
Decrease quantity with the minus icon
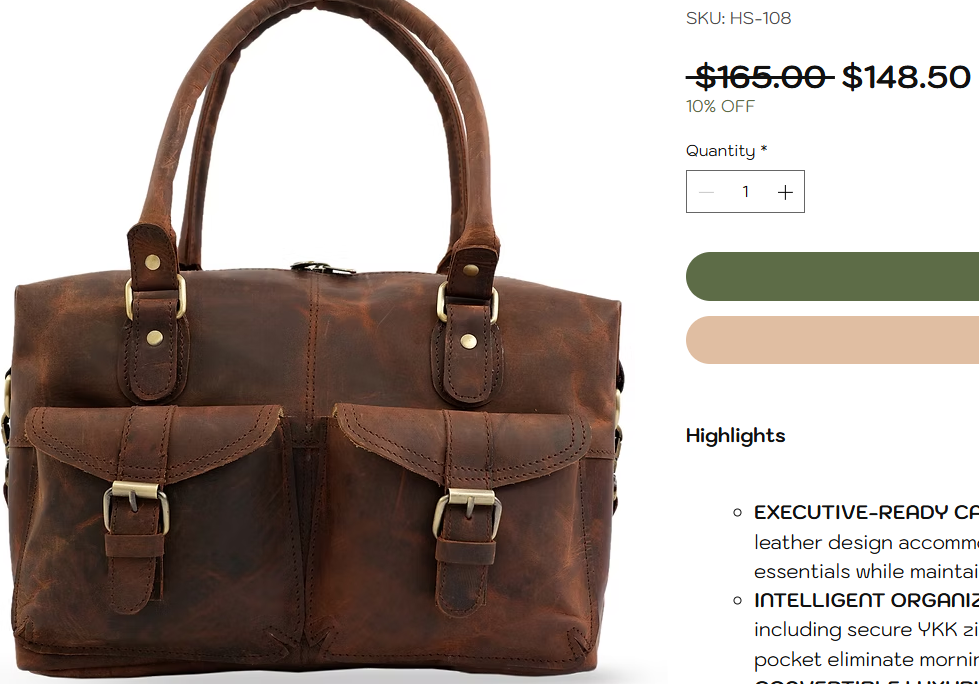click(706, 192)
